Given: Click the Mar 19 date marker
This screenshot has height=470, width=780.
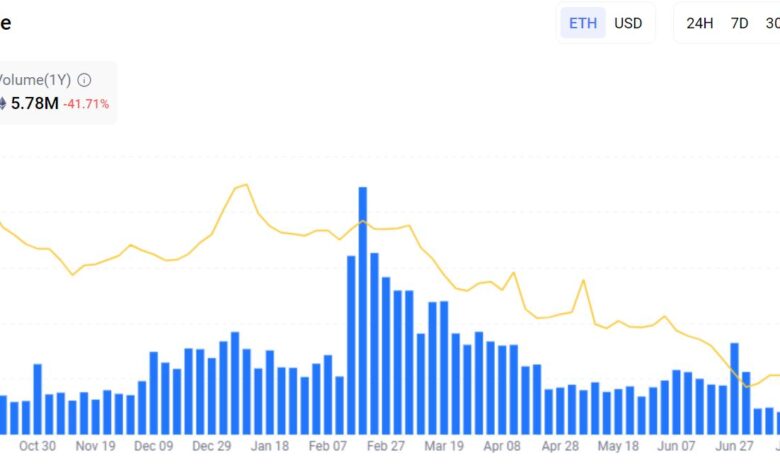Looking at the screenshot, I should (444, 447).
